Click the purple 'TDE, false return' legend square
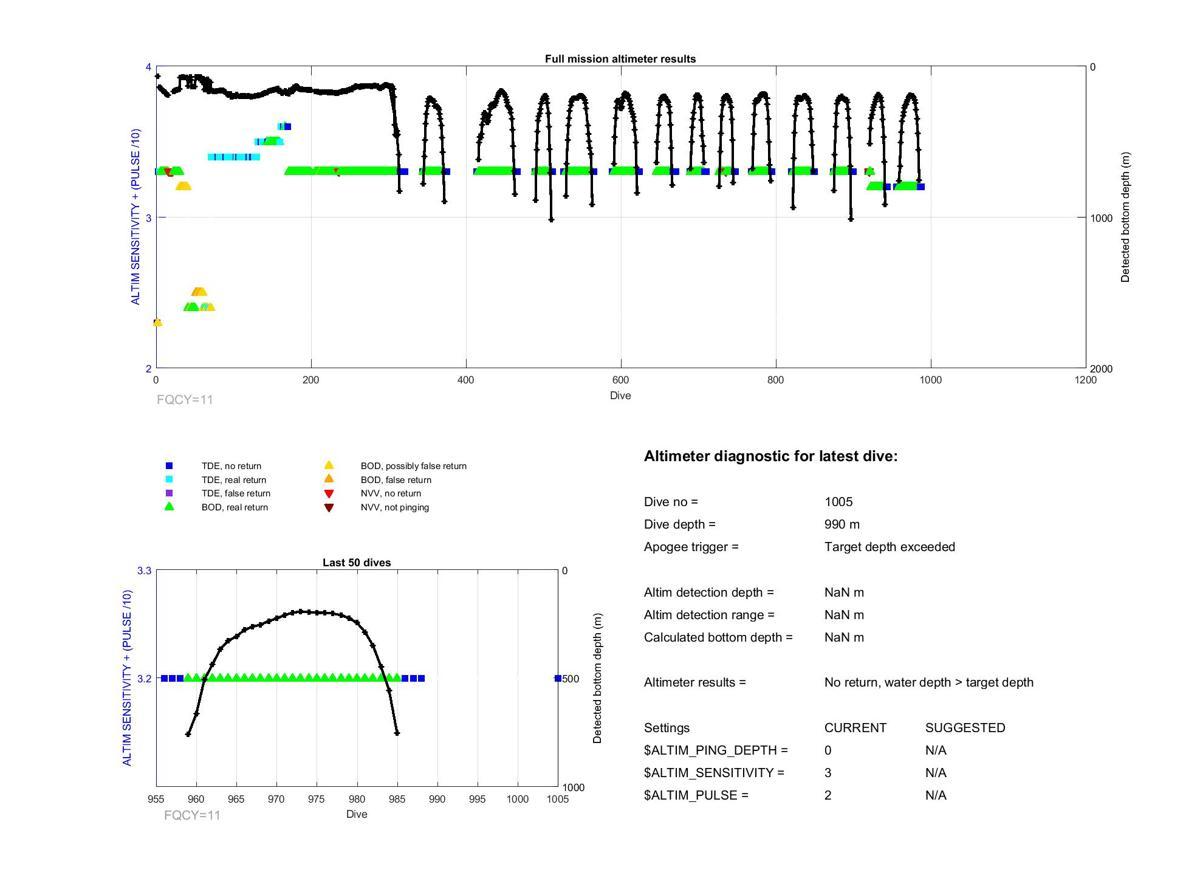 coord(169,493)
